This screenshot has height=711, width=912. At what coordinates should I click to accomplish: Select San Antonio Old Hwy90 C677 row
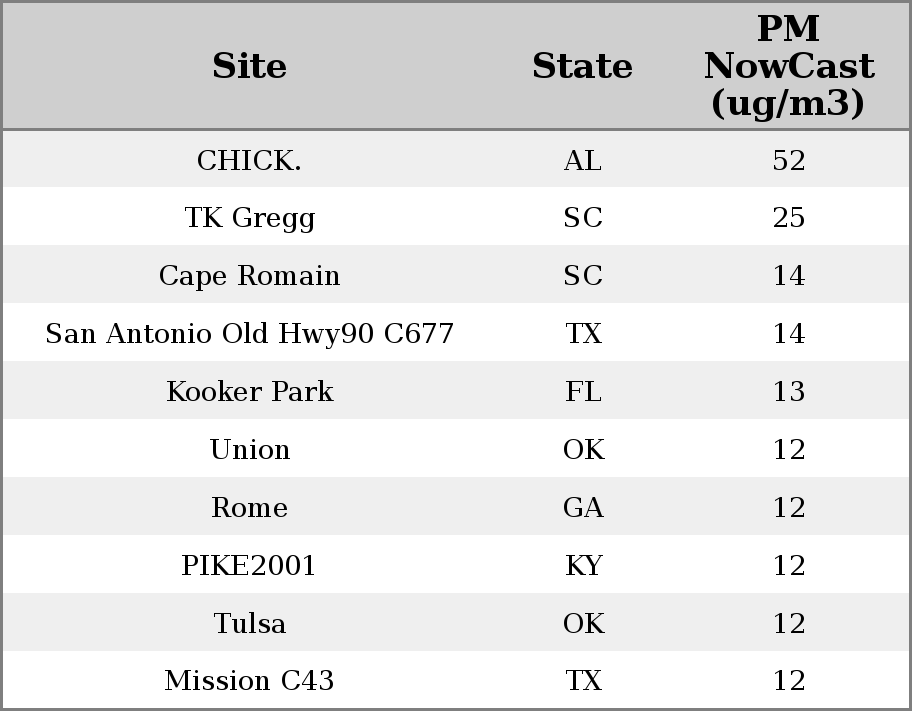click(249, 334)
